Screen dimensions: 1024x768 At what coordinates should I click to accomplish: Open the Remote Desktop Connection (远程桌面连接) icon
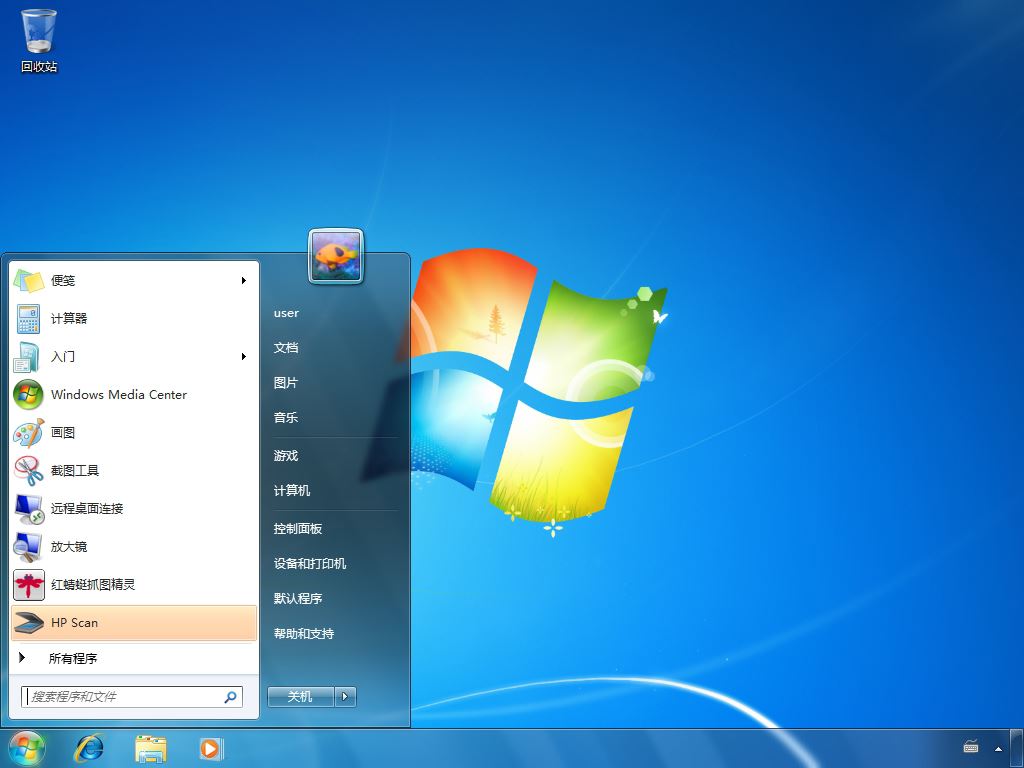pyautogui.click(x=28, y=508)
